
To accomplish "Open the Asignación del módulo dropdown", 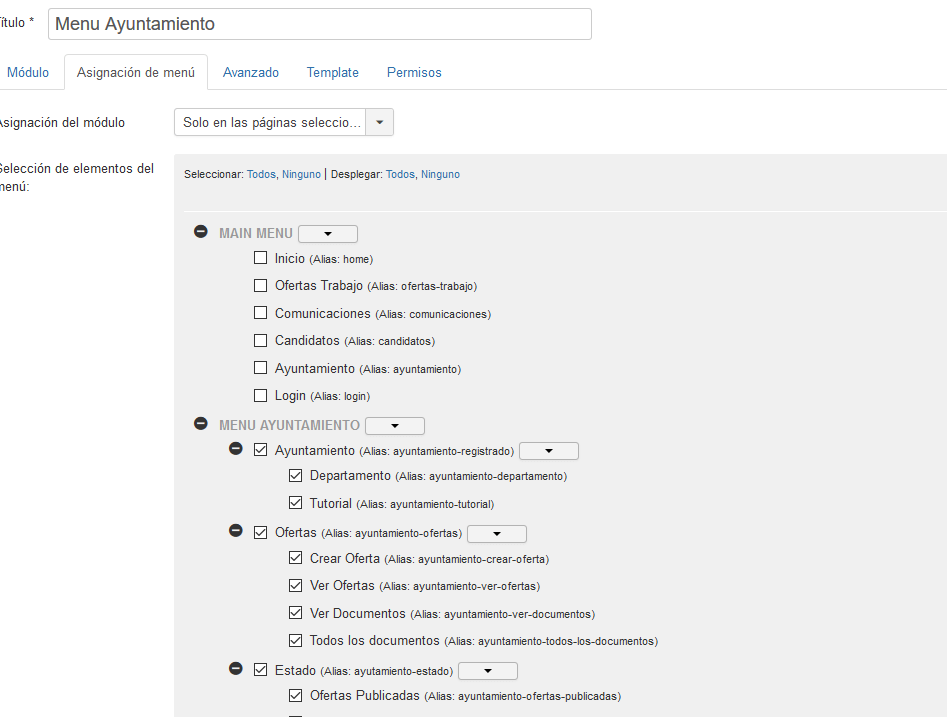I will click(x=284, y=122).
